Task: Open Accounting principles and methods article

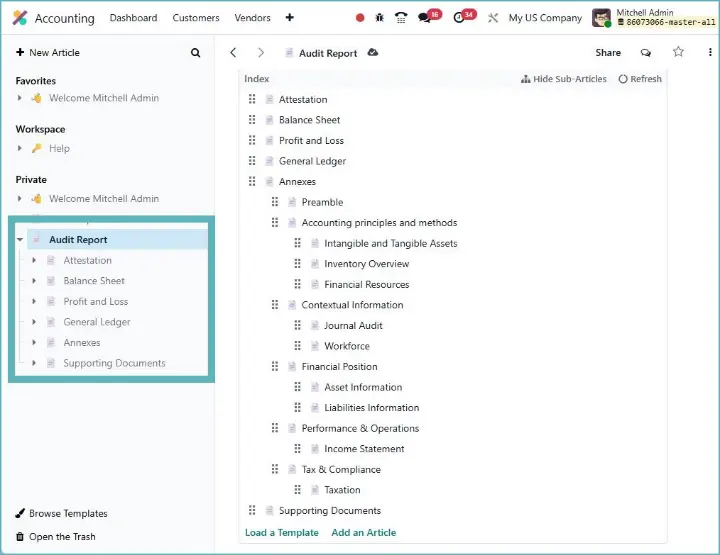Action: pos(379,223)
